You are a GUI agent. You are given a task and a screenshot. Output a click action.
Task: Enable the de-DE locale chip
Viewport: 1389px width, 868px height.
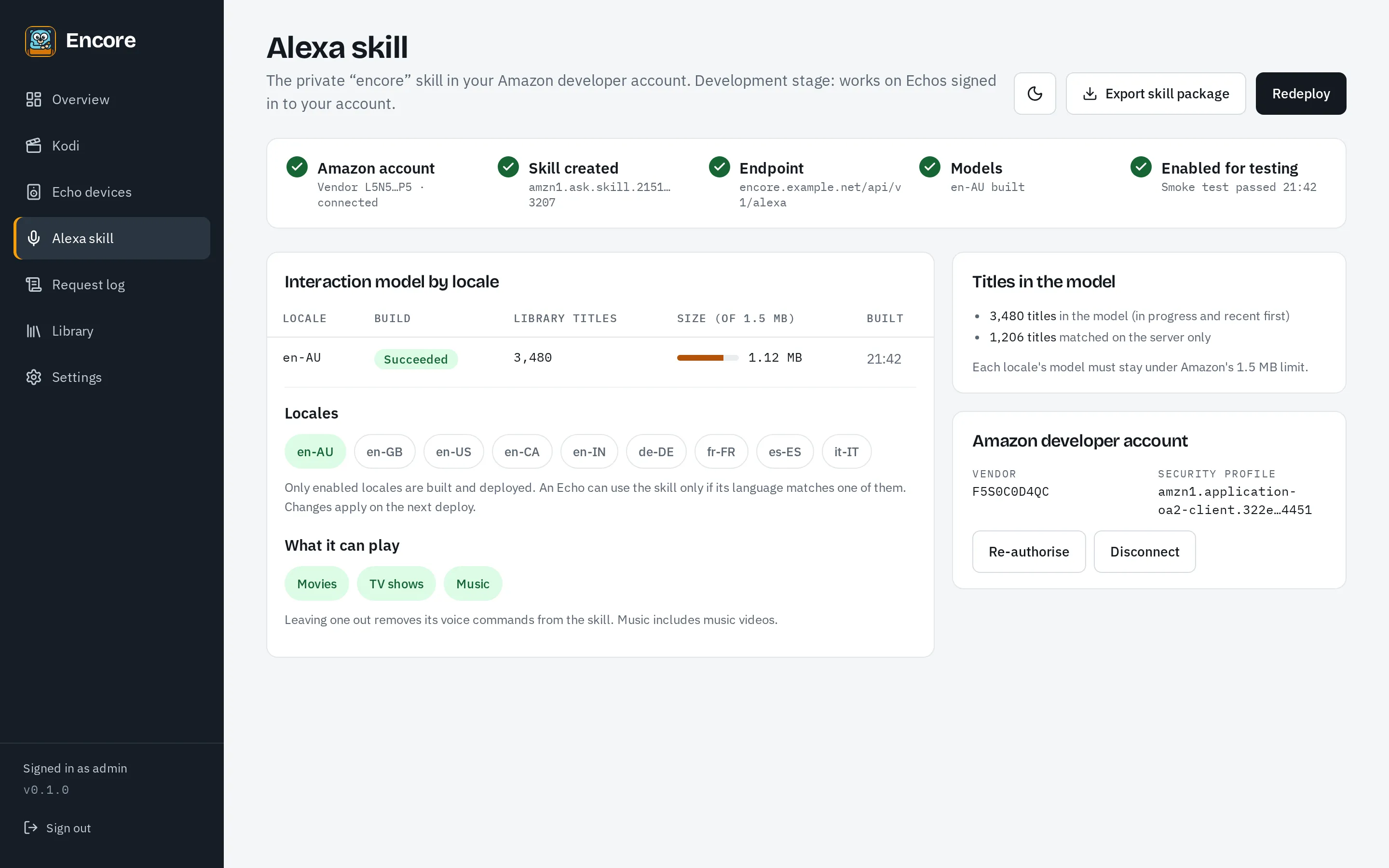coord(656,452)
